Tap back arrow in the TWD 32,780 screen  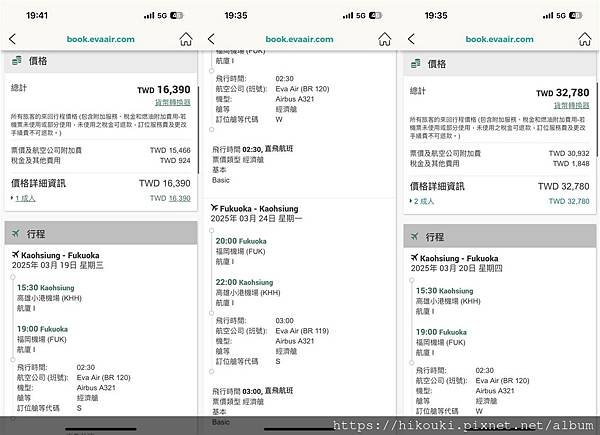click(x=411, y=39)
